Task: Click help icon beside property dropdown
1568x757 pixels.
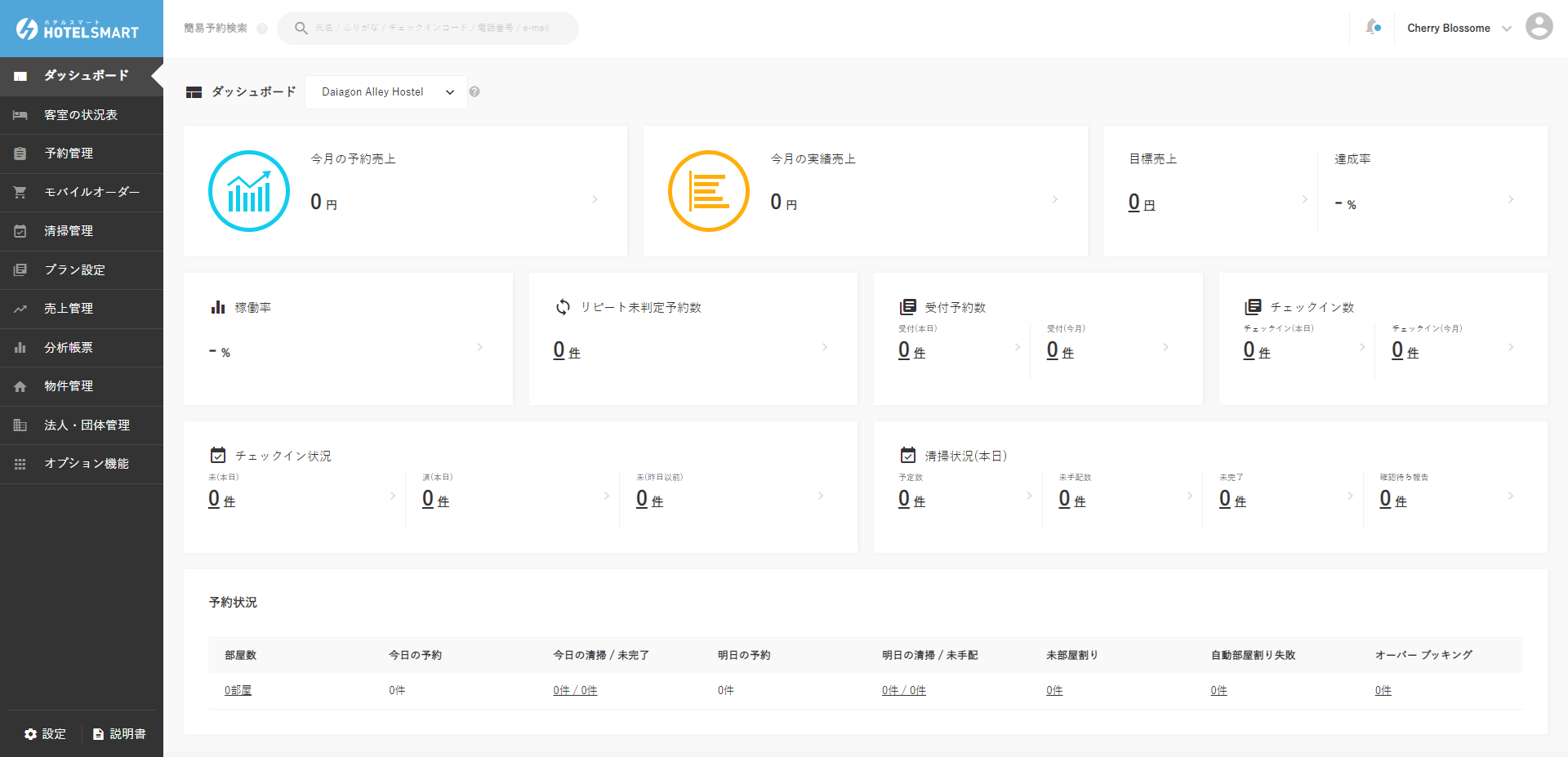Action: (x=474, y=92)
